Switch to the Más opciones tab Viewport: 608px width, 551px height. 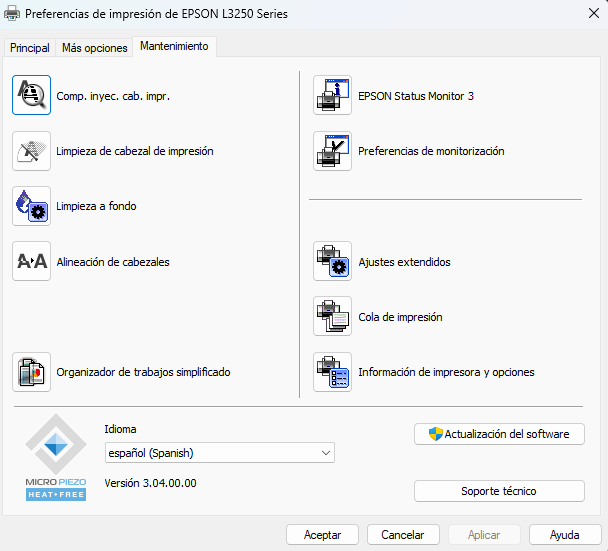[x=95, y=48]
